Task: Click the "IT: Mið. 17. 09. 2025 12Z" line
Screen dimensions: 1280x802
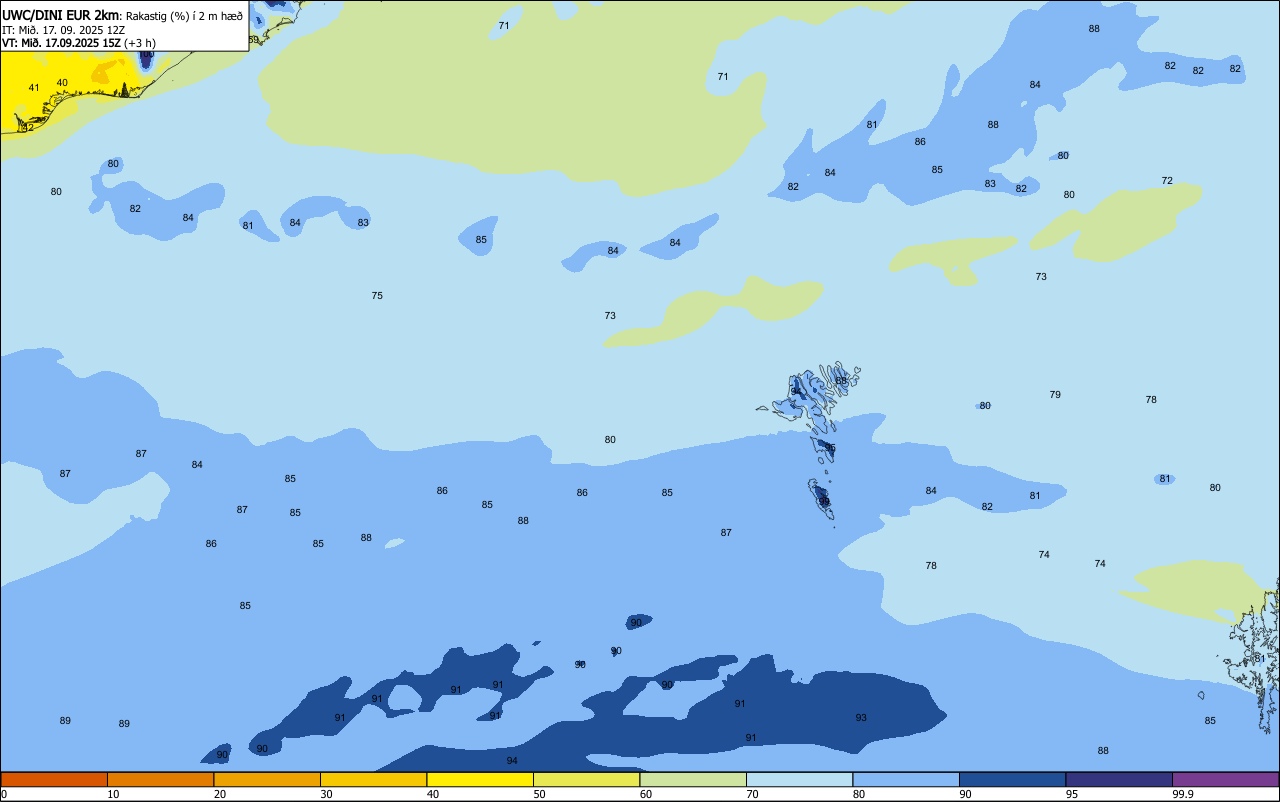Action: click(x=63, y=29)
